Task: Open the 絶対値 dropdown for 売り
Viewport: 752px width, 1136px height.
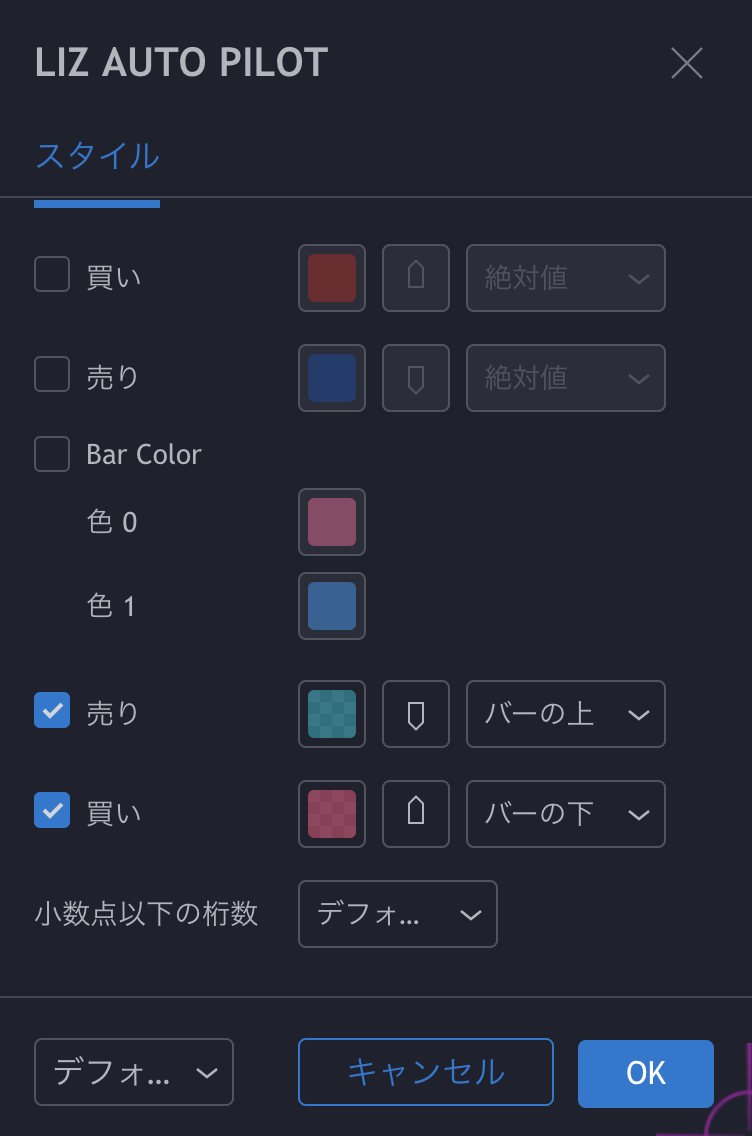Action: click(565, 378)
